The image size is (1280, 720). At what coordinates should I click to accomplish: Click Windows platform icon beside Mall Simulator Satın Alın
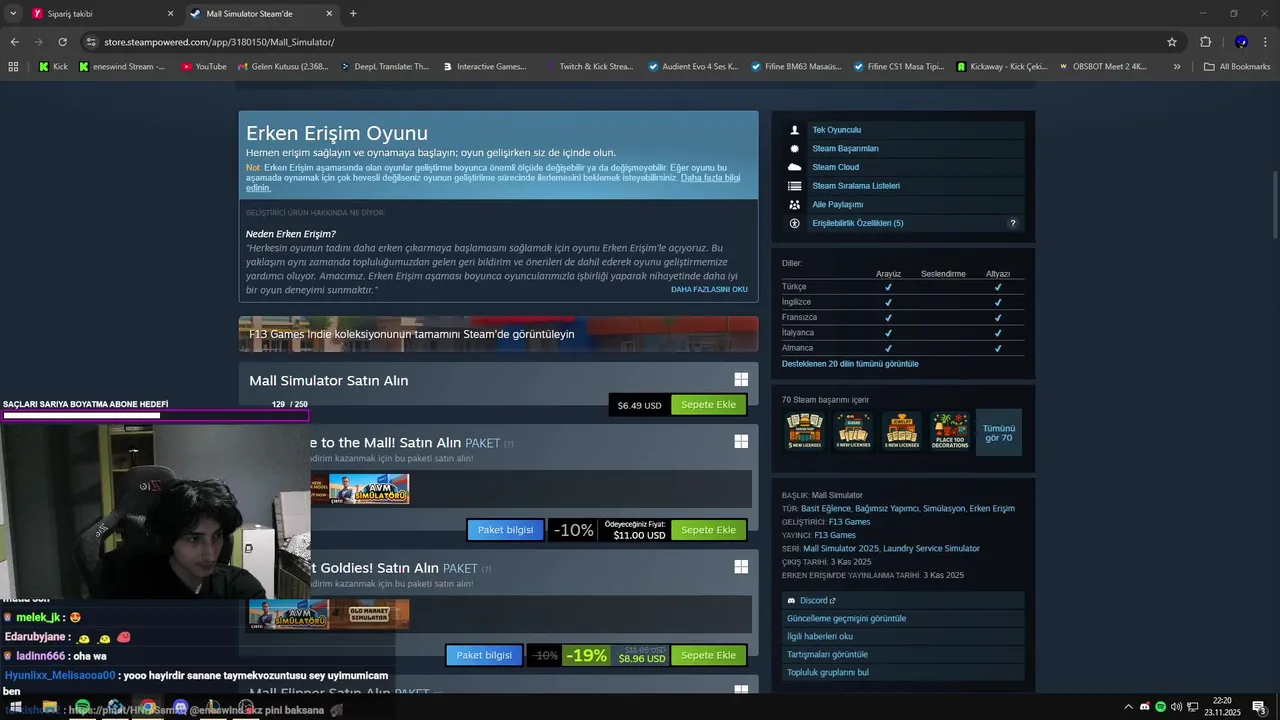[741, 380]
